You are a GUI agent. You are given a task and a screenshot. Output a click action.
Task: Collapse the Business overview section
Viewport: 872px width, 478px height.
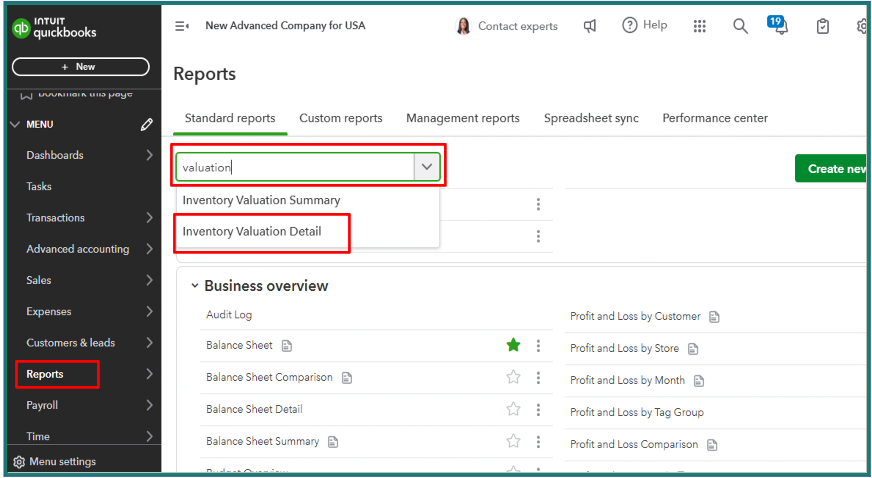(x=194, y=286)
